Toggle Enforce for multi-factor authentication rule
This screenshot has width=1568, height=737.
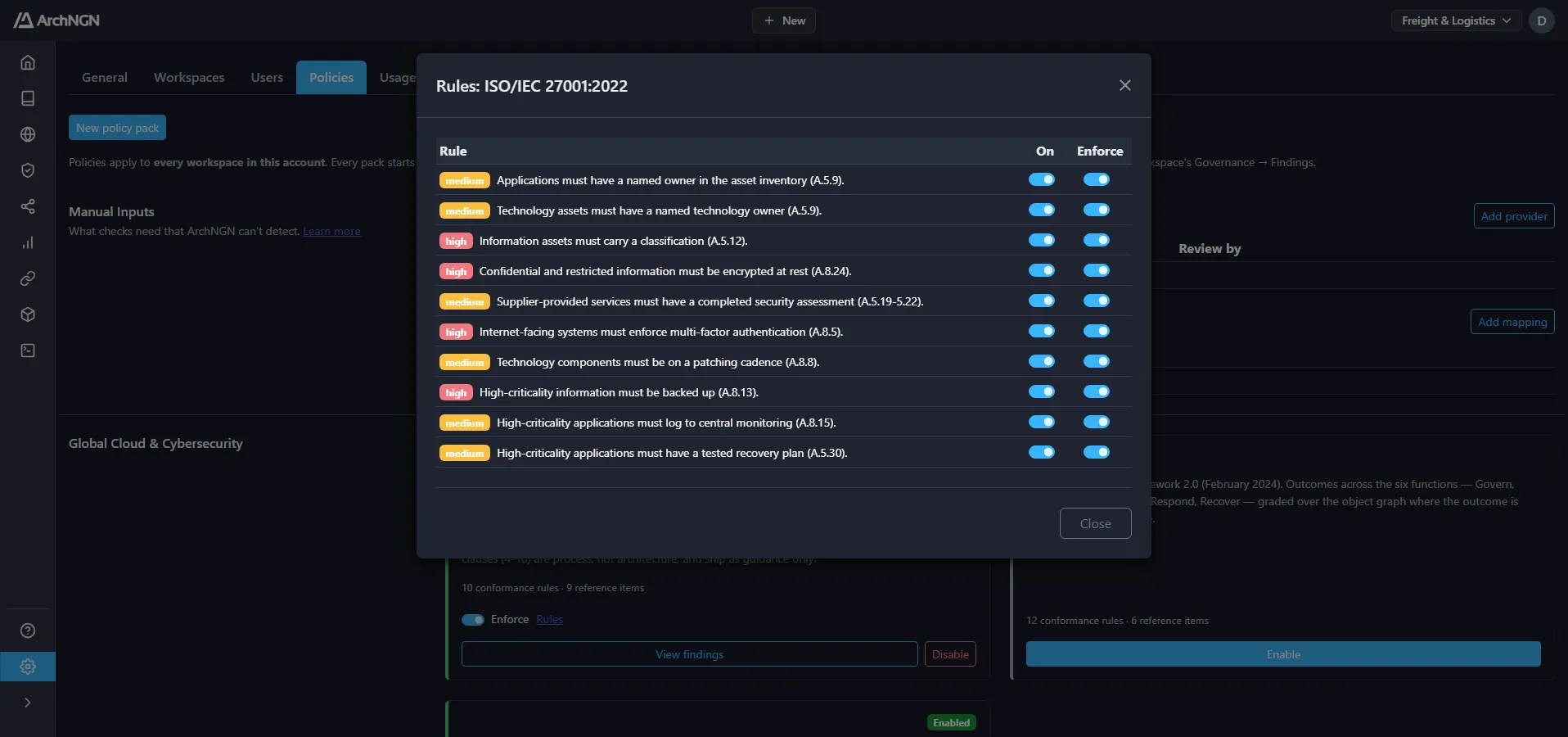(x=1097, y=331)
